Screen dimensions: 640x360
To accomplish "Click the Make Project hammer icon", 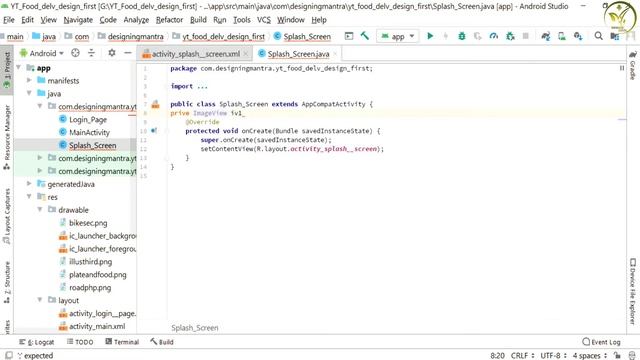I will (x=364, y=36).
